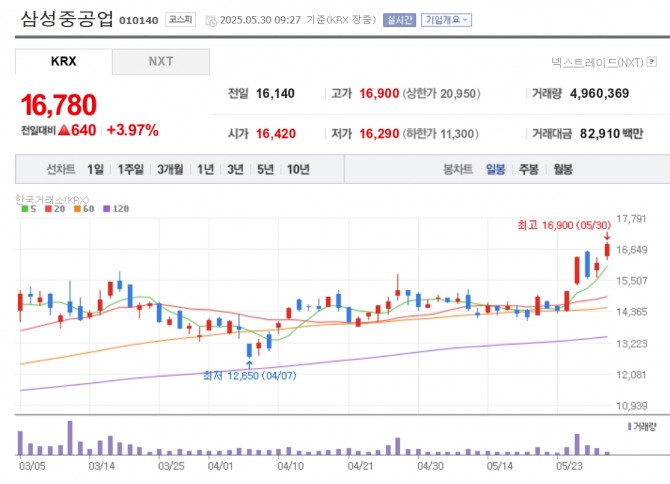Click the trading volume 4,960,369
The height and width of the screenshot is (484, 670).
click(599, 94)
